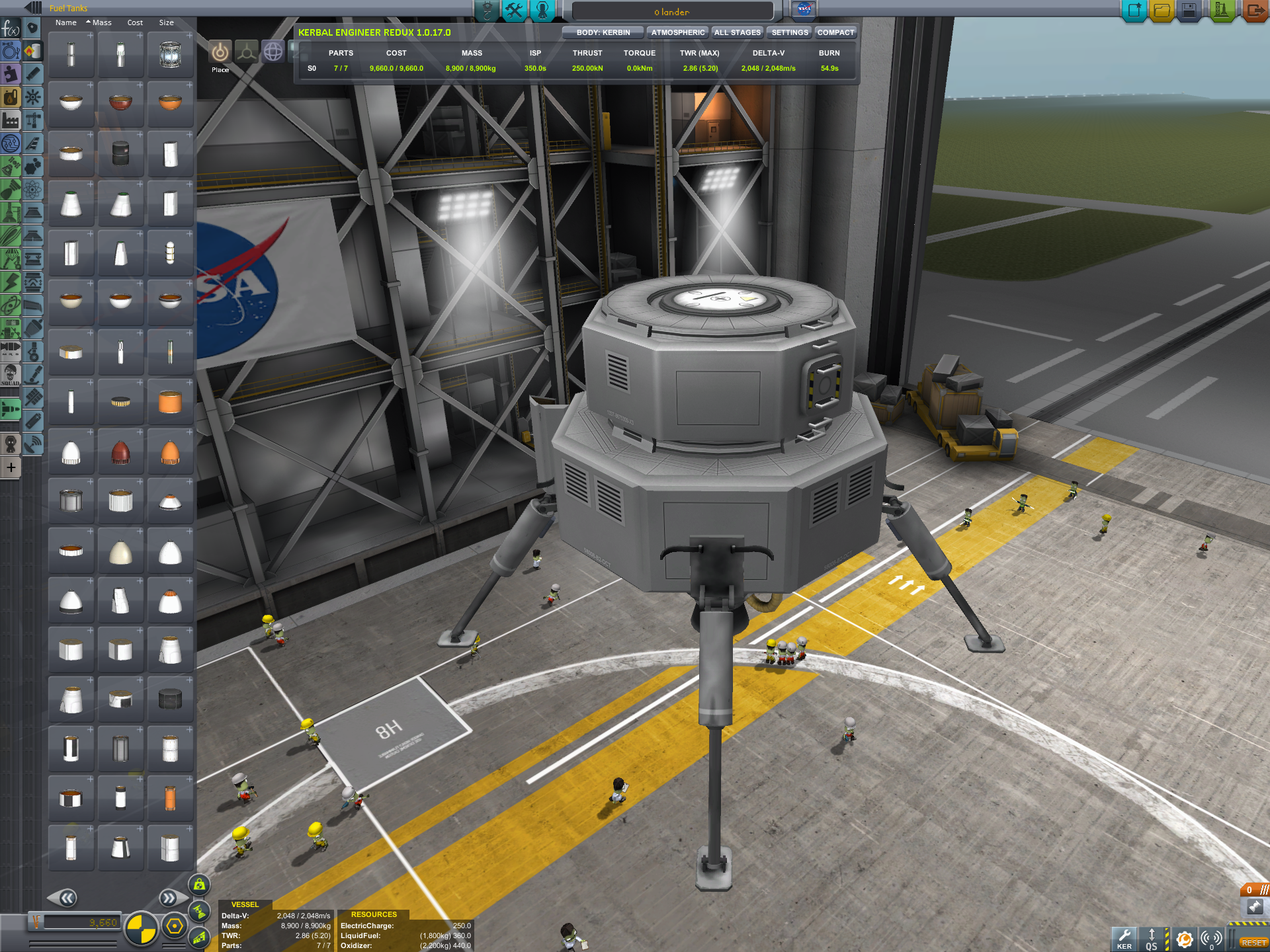Sort the parts list by Mass

102,22
